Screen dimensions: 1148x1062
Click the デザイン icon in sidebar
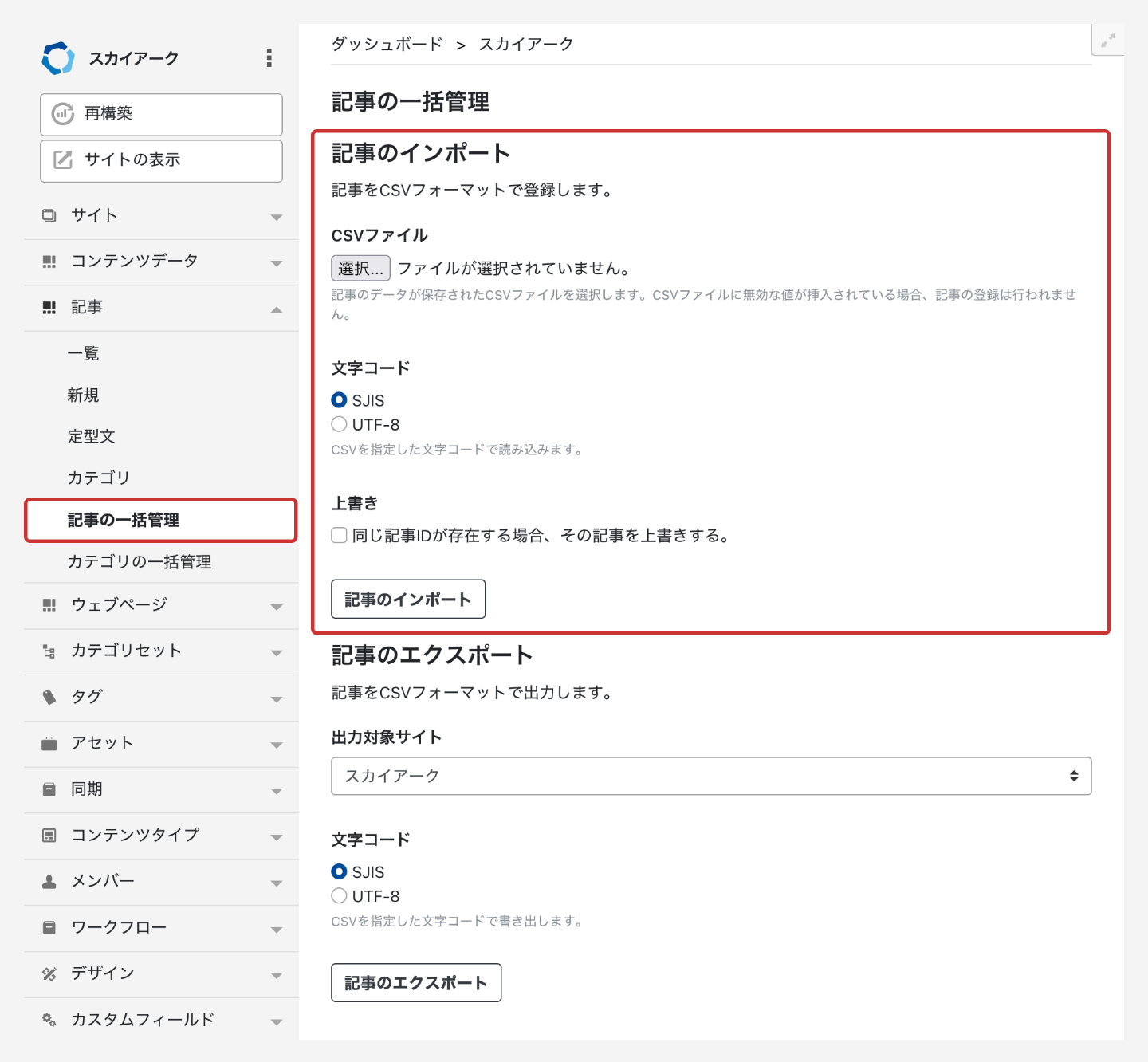[x=49, y=973]
